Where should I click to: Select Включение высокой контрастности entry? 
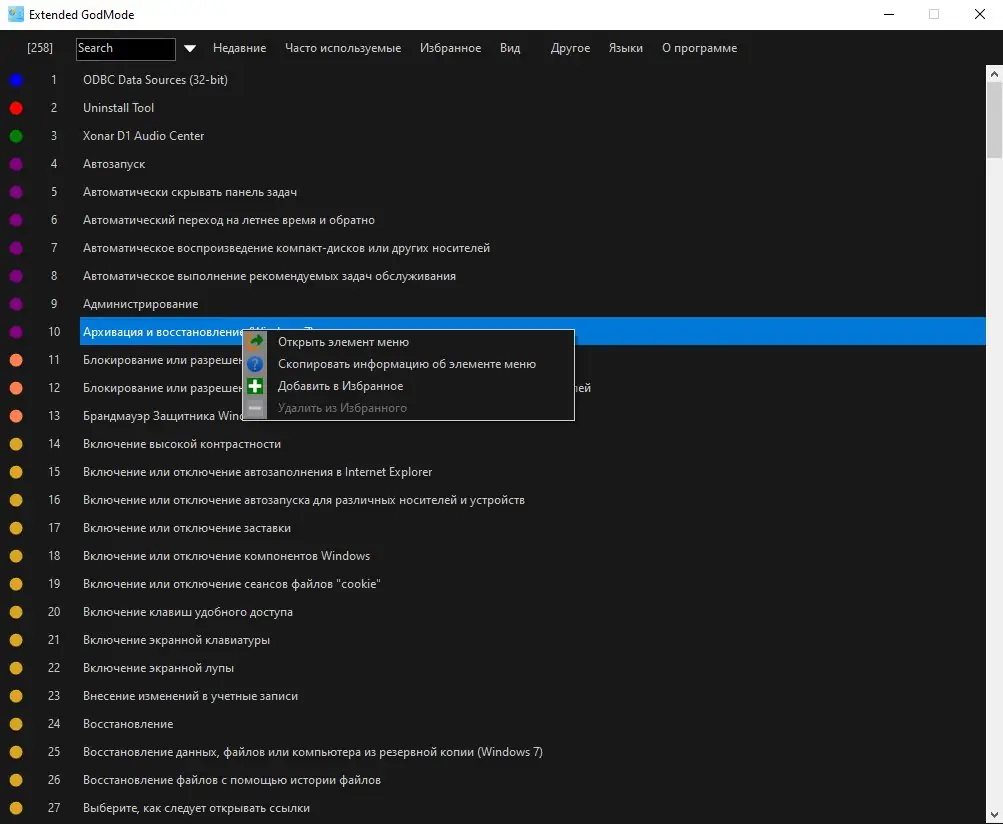(182, 444)
